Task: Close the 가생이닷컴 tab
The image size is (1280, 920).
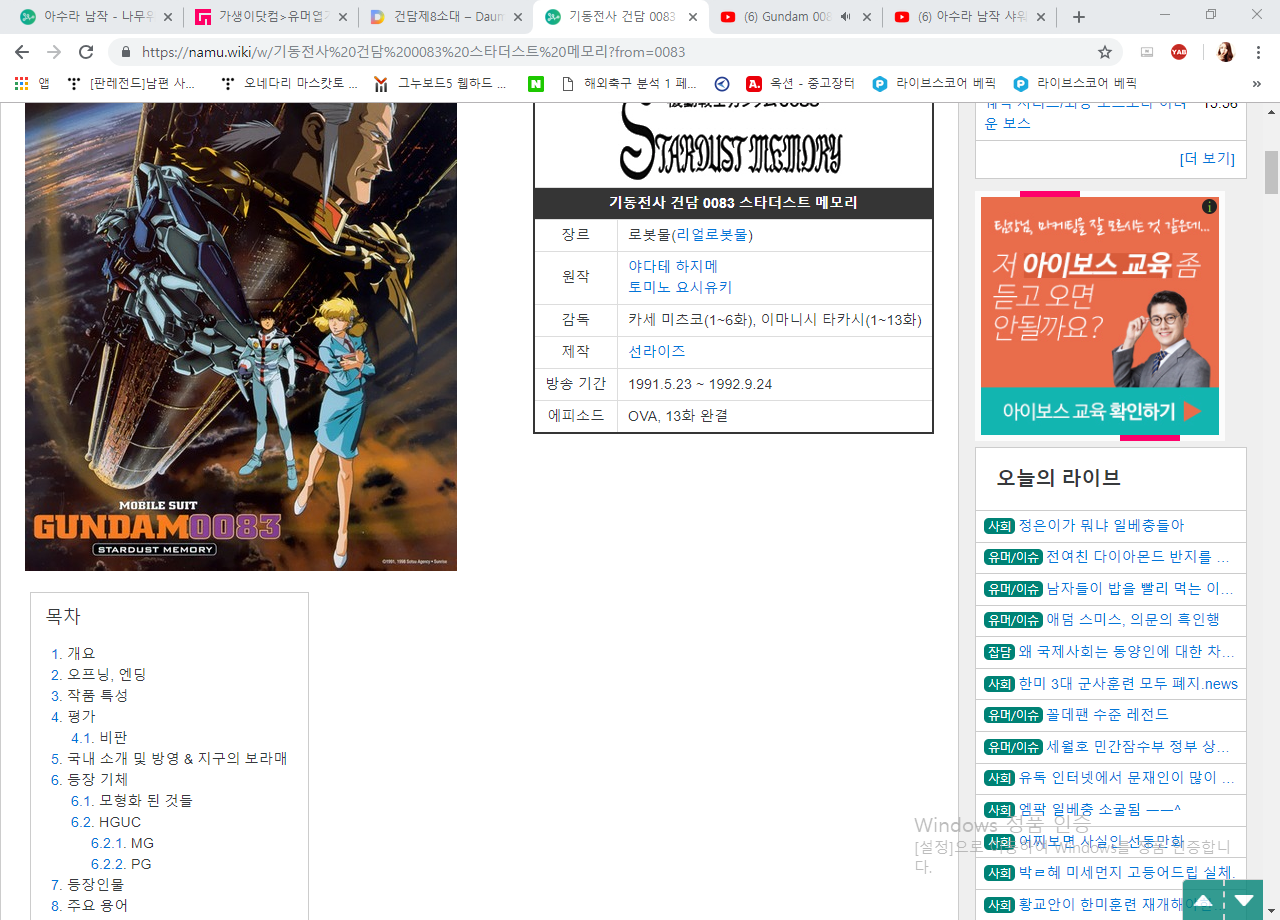Action: (343, 17)
